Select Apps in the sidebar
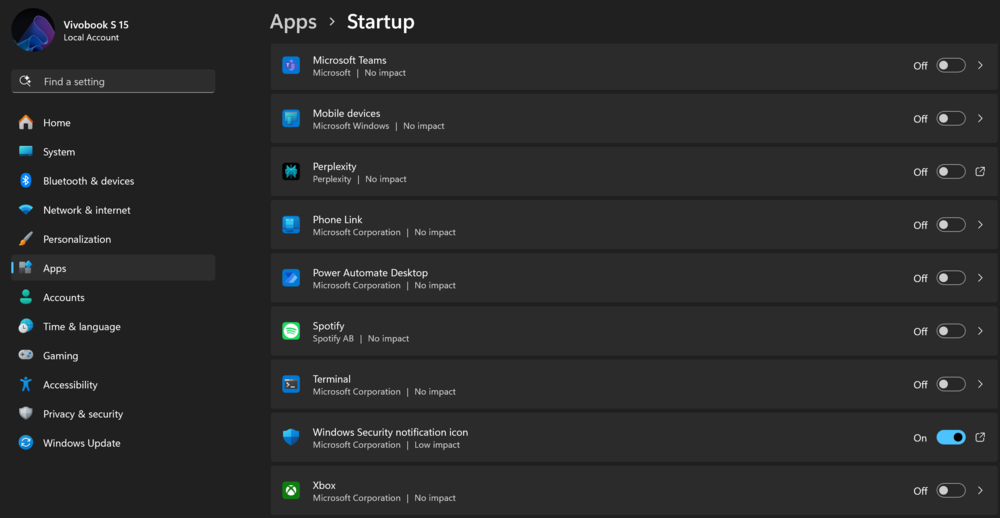This screenshot has height=518, width=1000. [x=113, y=268]
